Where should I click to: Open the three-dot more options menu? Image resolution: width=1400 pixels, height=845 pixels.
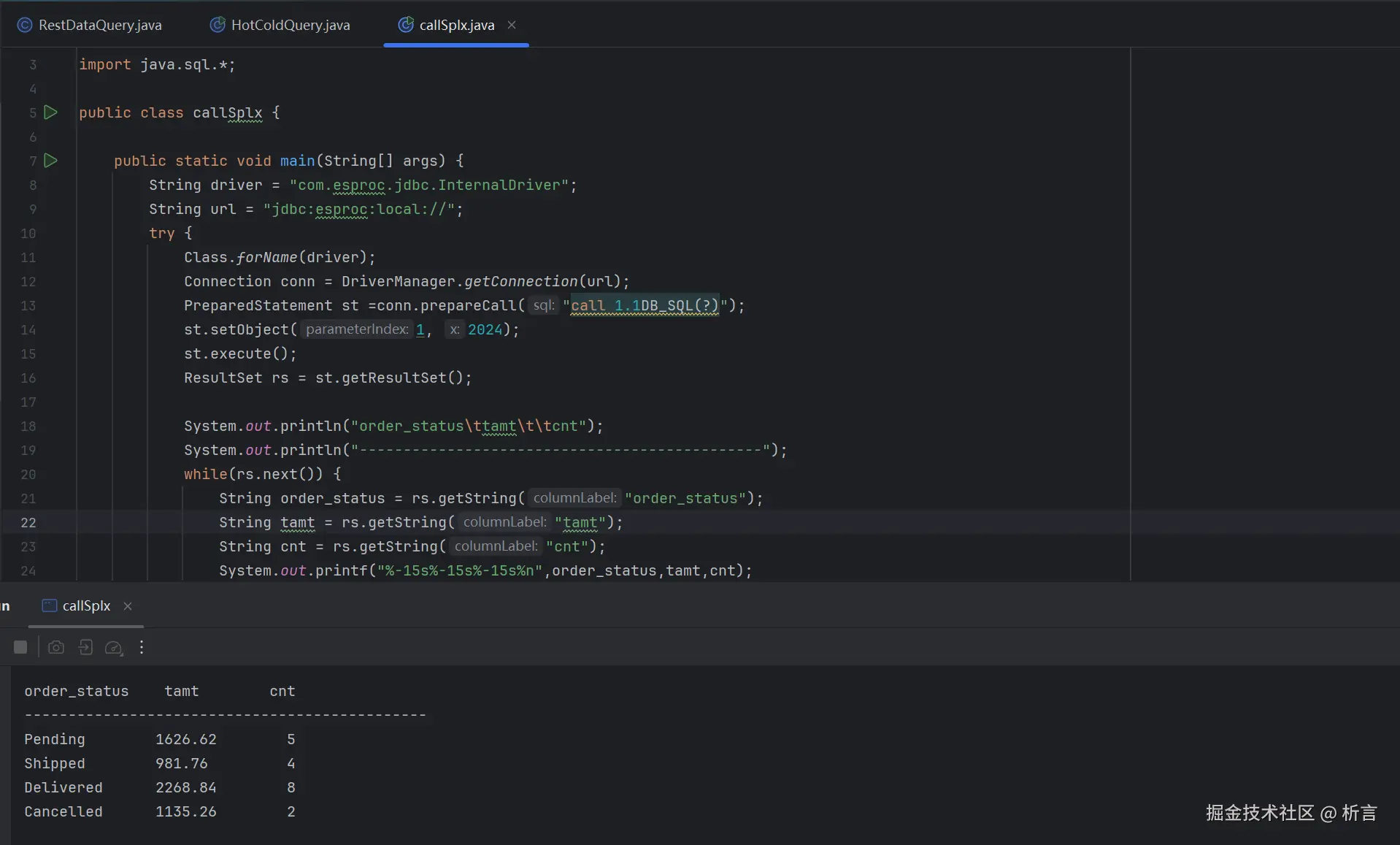click(x=142, y=647)
